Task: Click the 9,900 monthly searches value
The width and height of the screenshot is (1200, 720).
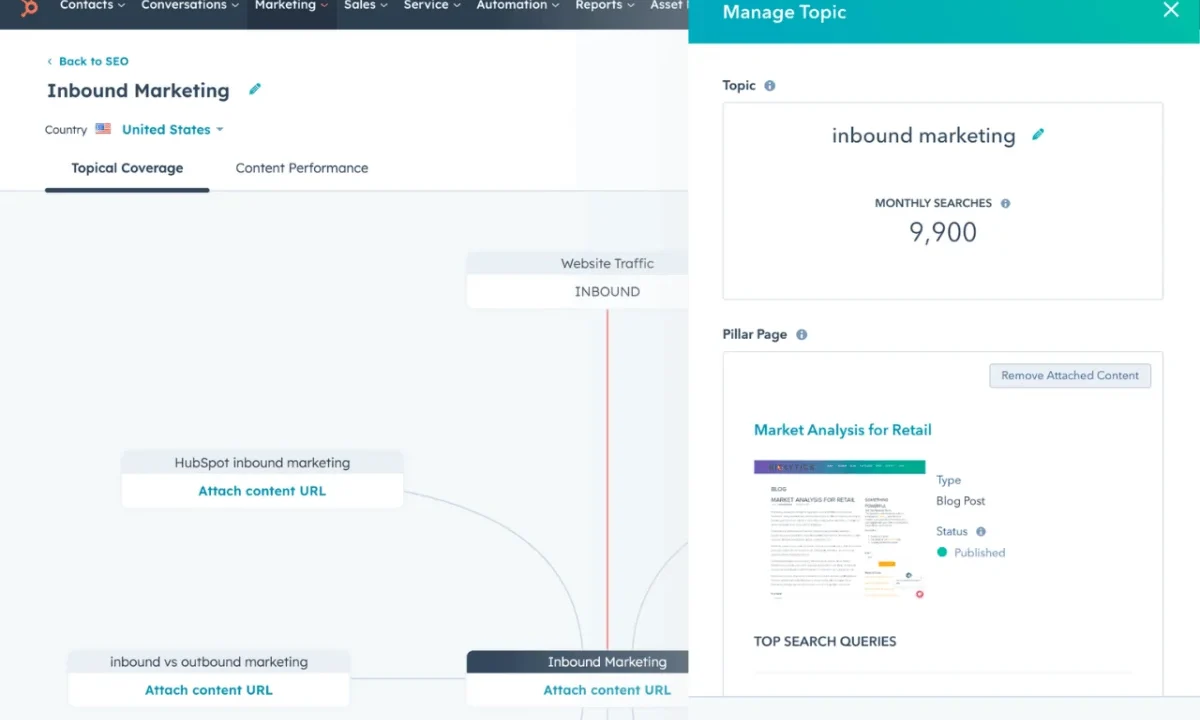Action: 942,233
